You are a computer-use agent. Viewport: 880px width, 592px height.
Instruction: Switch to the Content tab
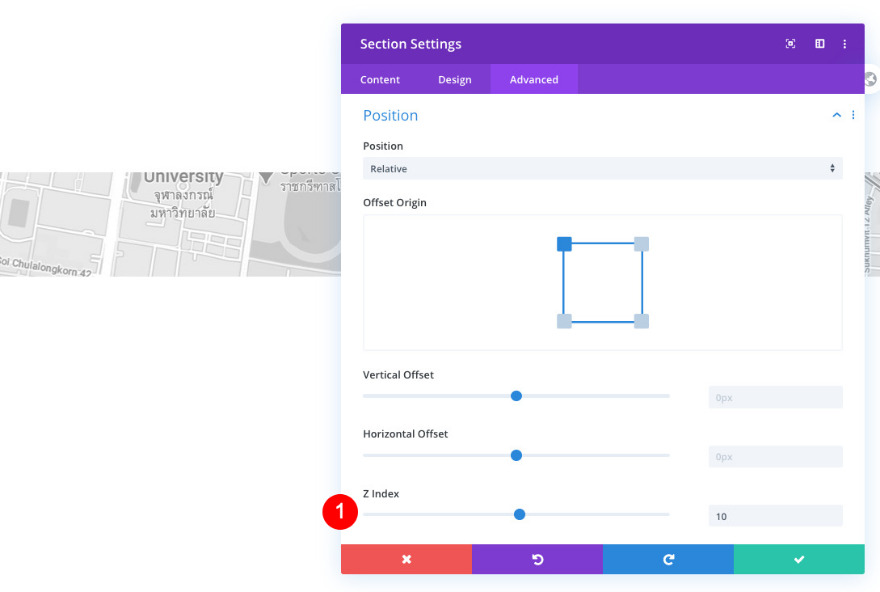(380, 79)
